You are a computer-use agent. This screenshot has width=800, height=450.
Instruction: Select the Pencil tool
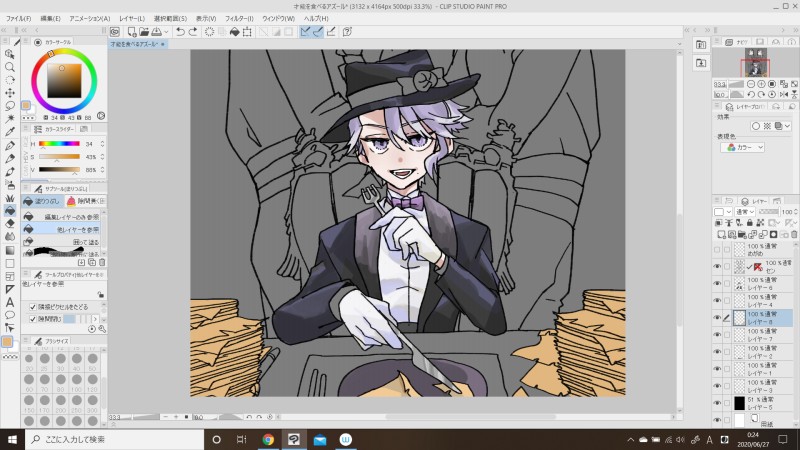click(x=10, y=158)
